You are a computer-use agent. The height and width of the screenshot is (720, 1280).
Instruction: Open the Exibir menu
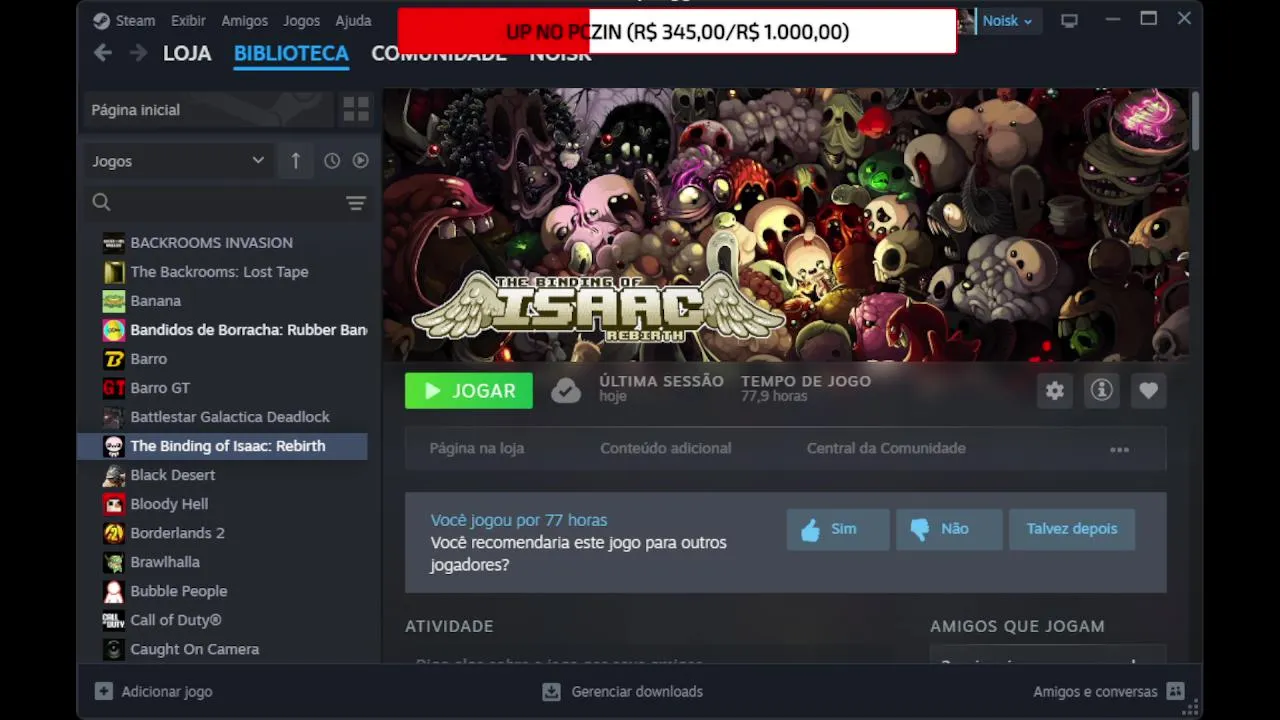[x=188, y=20]
